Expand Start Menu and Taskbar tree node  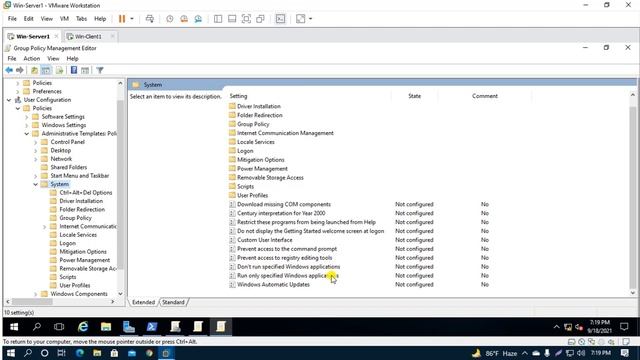(36, 176)
